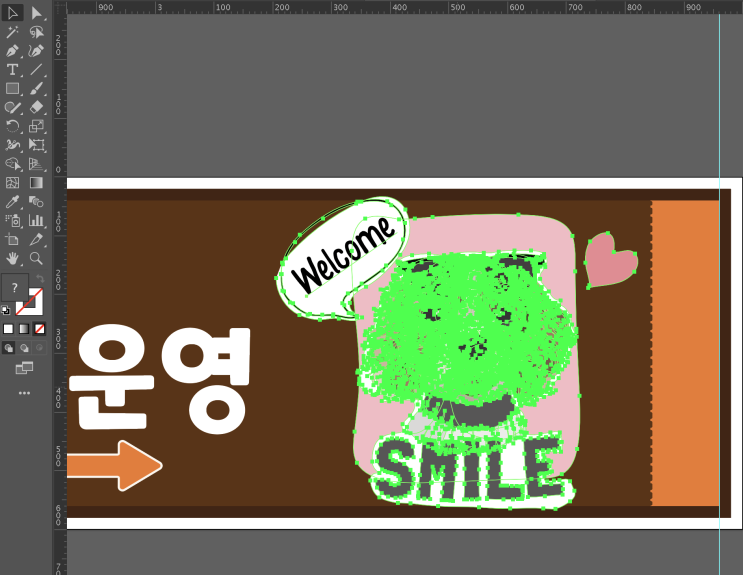Screen dimensions: 743x575
Task: Choose the Curvature tool
Action: (36, 51)
